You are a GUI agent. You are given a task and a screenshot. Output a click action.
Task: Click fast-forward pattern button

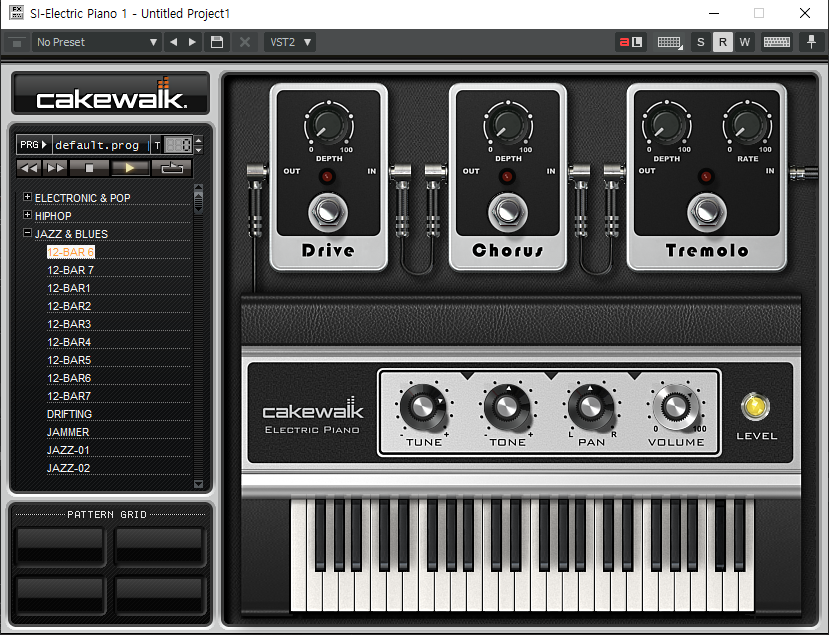(55, 168)
